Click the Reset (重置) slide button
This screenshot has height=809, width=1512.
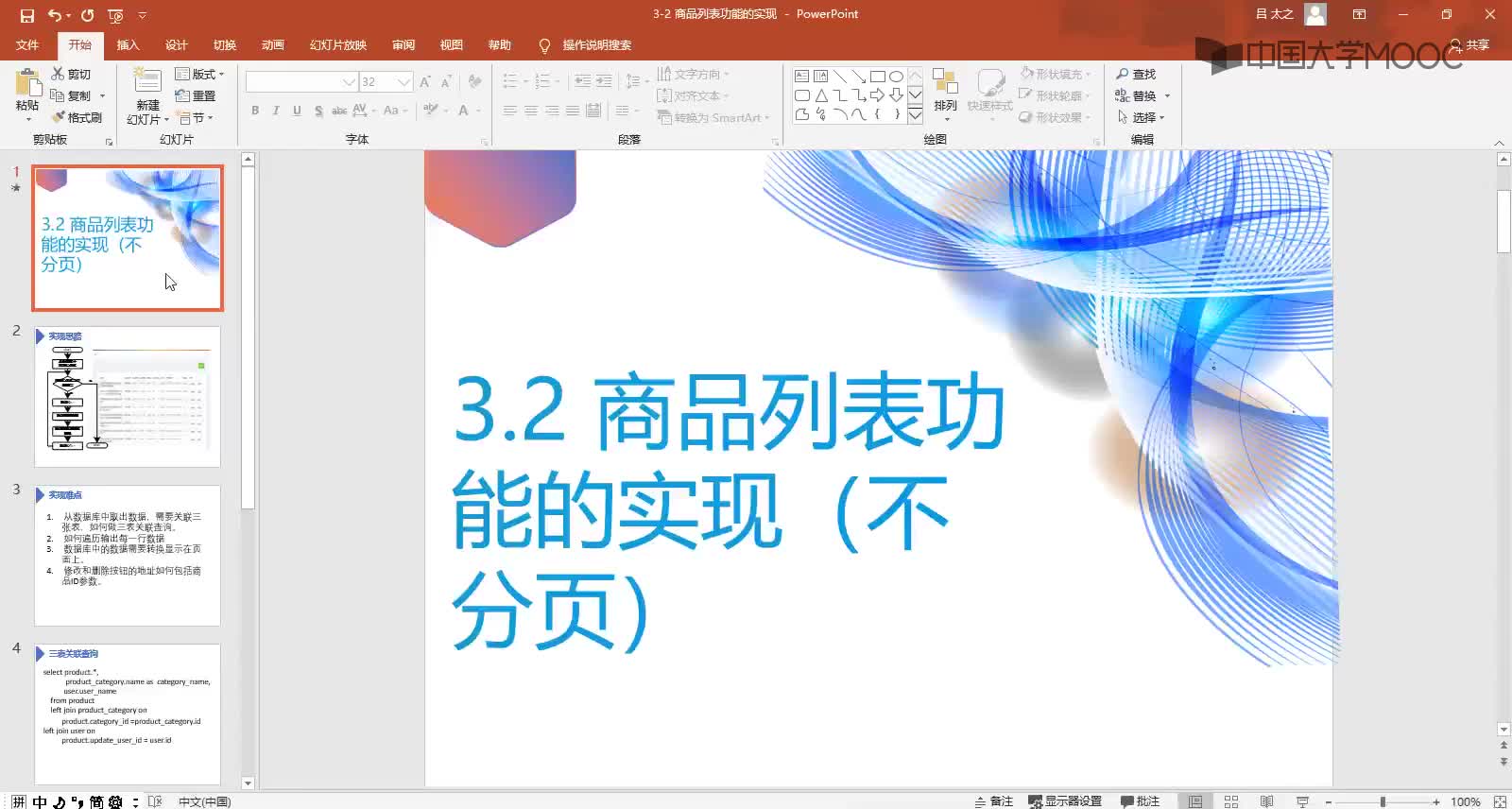click(x=196, y=95)
